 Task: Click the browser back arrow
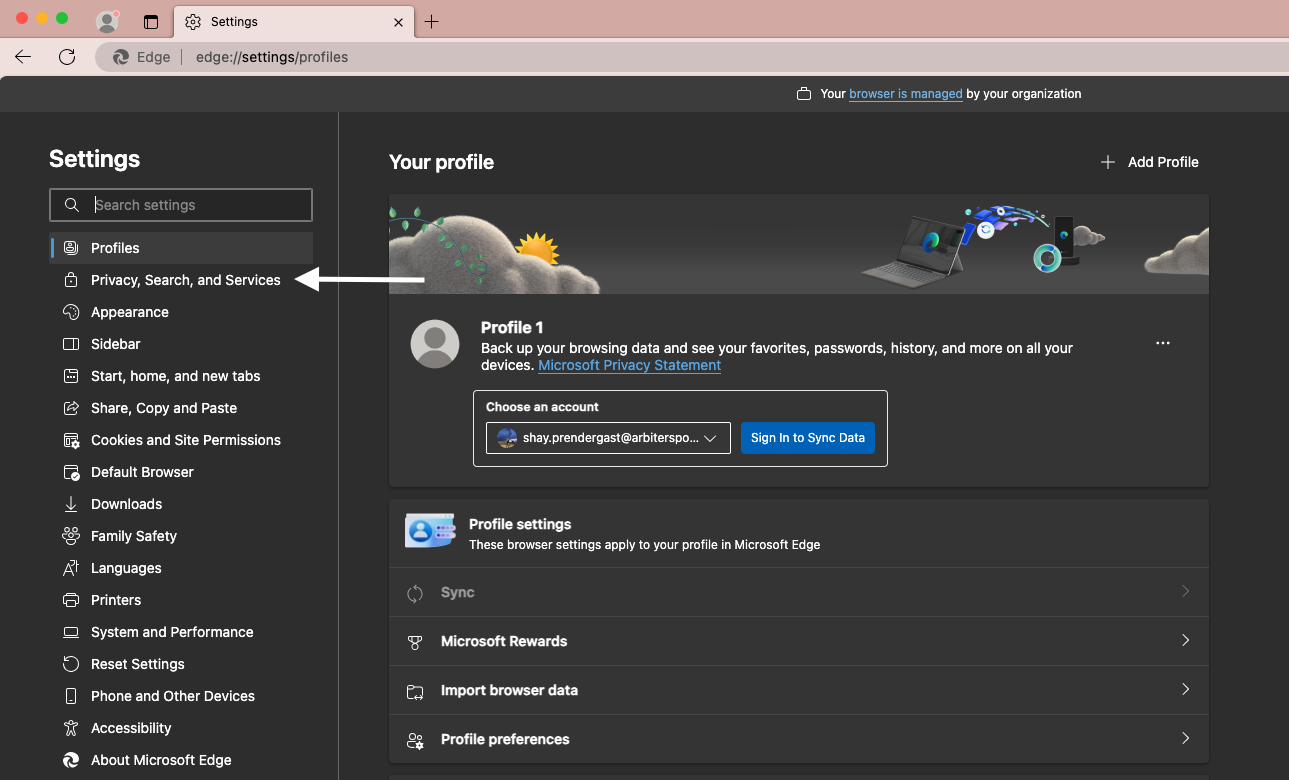pyautogui.click(x=23, y=57)
